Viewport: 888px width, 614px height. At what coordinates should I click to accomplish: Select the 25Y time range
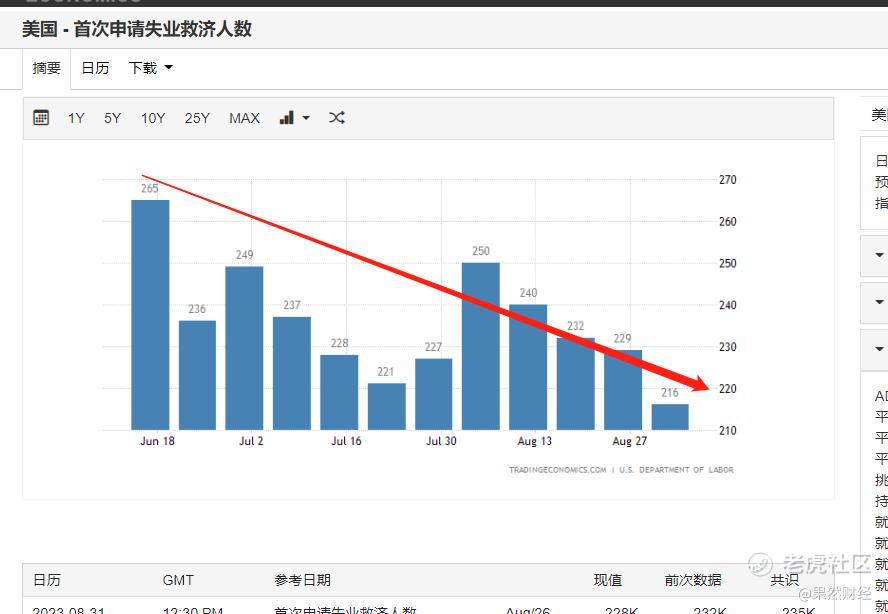click(x=197, y=118)
